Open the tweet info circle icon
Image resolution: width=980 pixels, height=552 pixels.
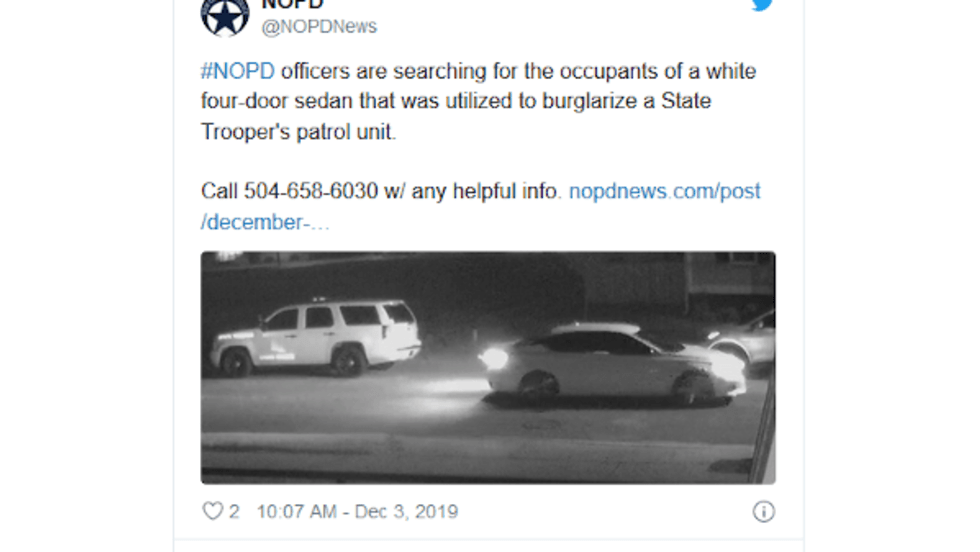(763, 512)
